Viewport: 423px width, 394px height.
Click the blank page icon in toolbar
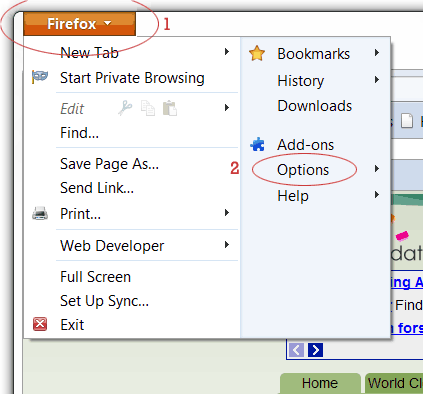[x=407, y=120]
